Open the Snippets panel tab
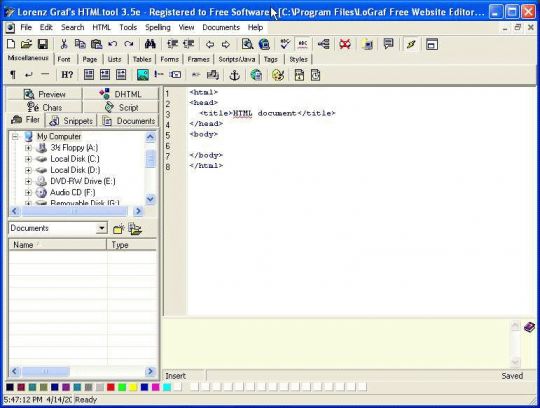Screen dimensions: 540x408 click(x=71, y=121)
